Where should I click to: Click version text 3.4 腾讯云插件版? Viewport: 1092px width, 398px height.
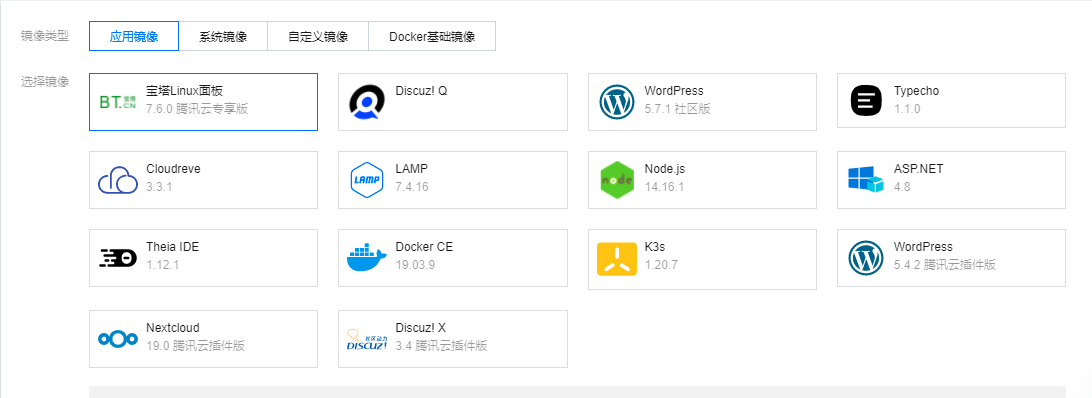[441, 346]
